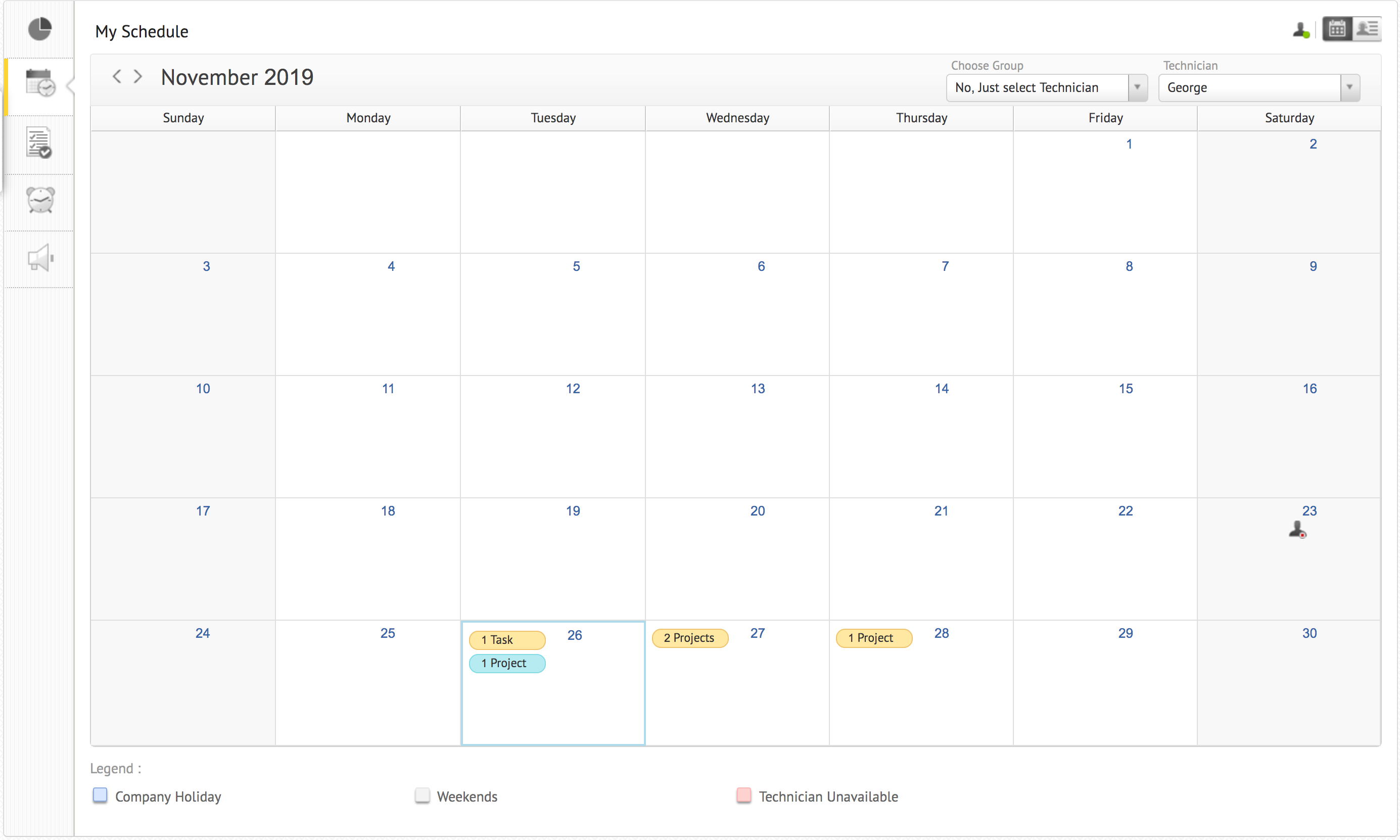Click the Company Holiday legend swatch
Screen dimensions: 1400x840
point(100,796)
